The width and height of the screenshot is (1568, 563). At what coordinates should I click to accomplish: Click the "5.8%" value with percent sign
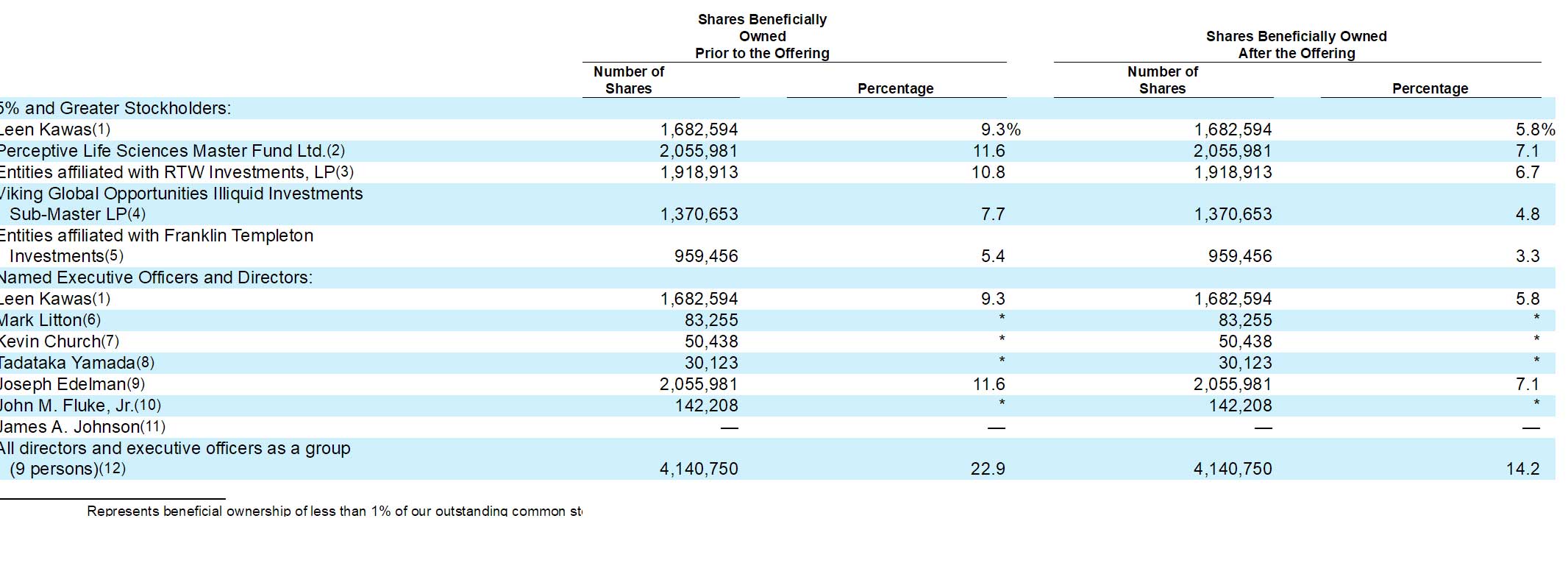[x=1535, y=130]
